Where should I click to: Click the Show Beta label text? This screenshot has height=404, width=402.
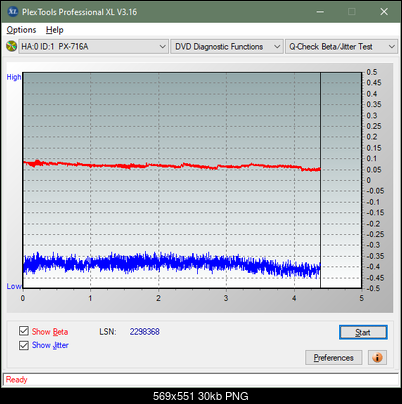pos(50,332)
